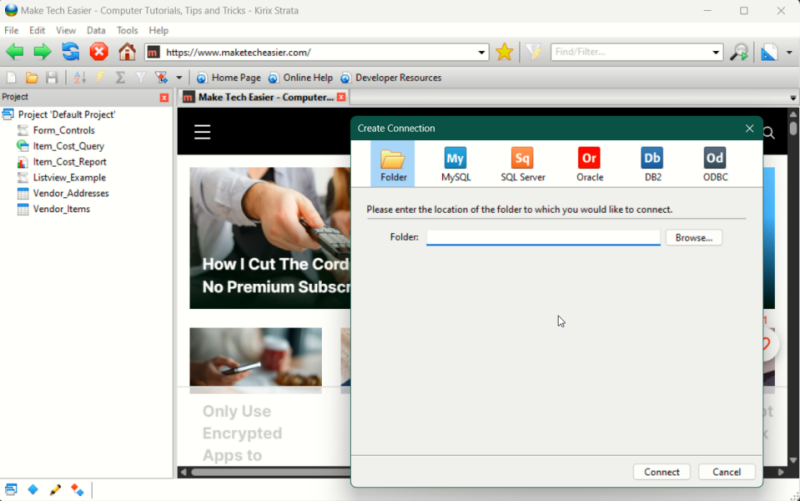Click the colored funnel icon in second toolbar
800x501 pixels.
(x=161, y=78)
